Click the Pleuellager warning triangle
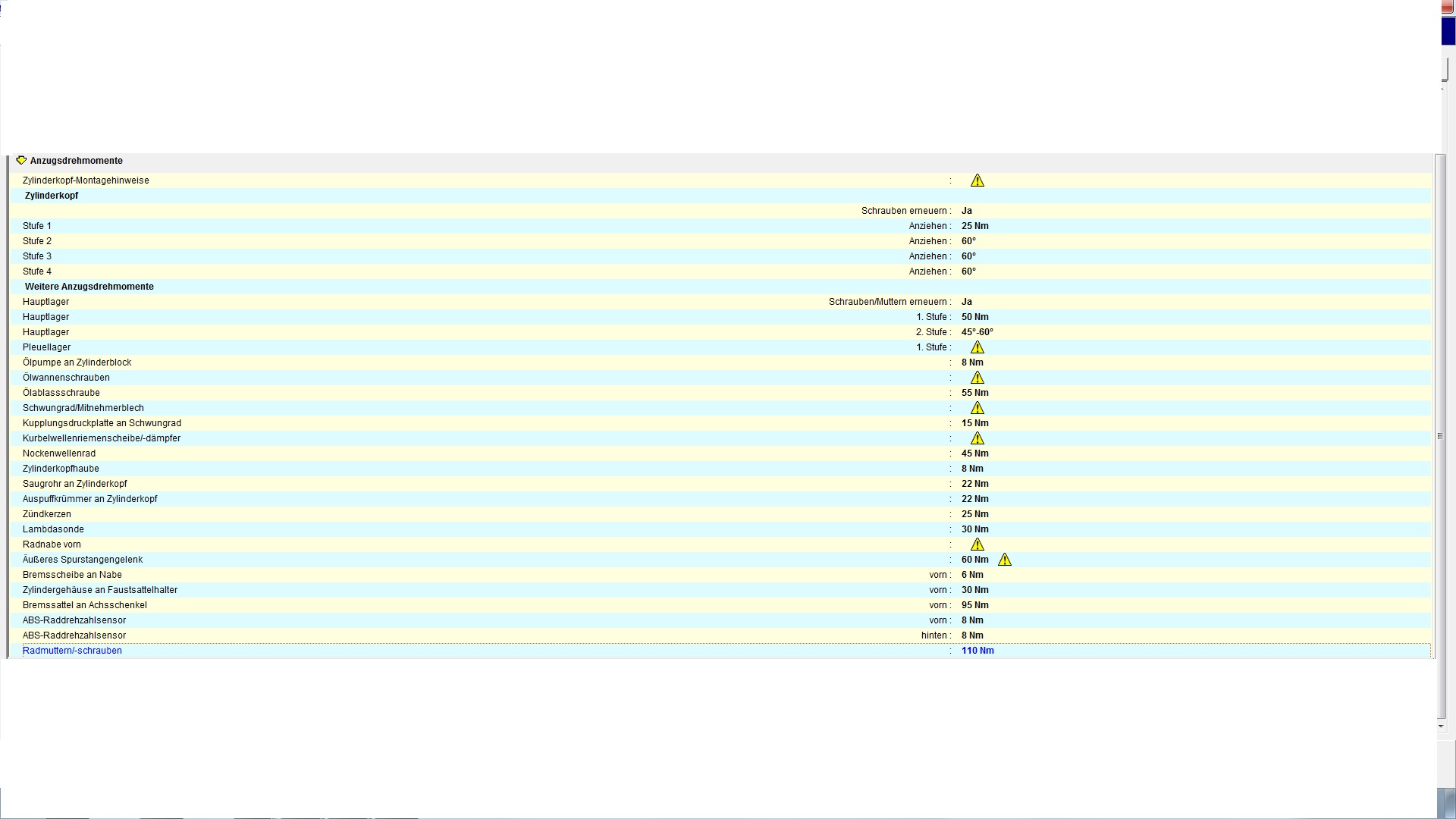 tap(977, 347)
